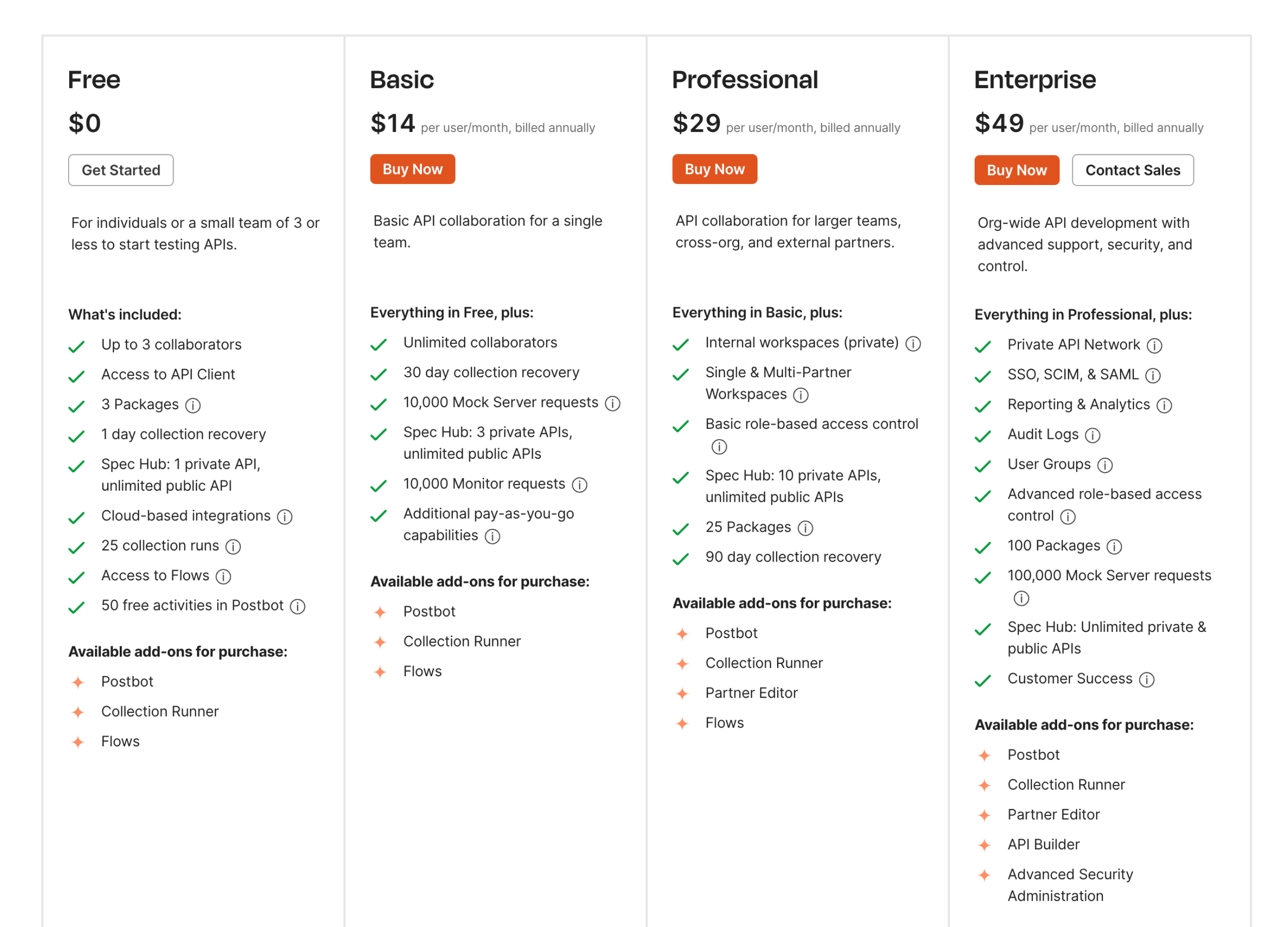The height and width of the screenshot is (927, 1288).
Task: Click the info icon beside Audit Logs
Action: coord(1092,435)
